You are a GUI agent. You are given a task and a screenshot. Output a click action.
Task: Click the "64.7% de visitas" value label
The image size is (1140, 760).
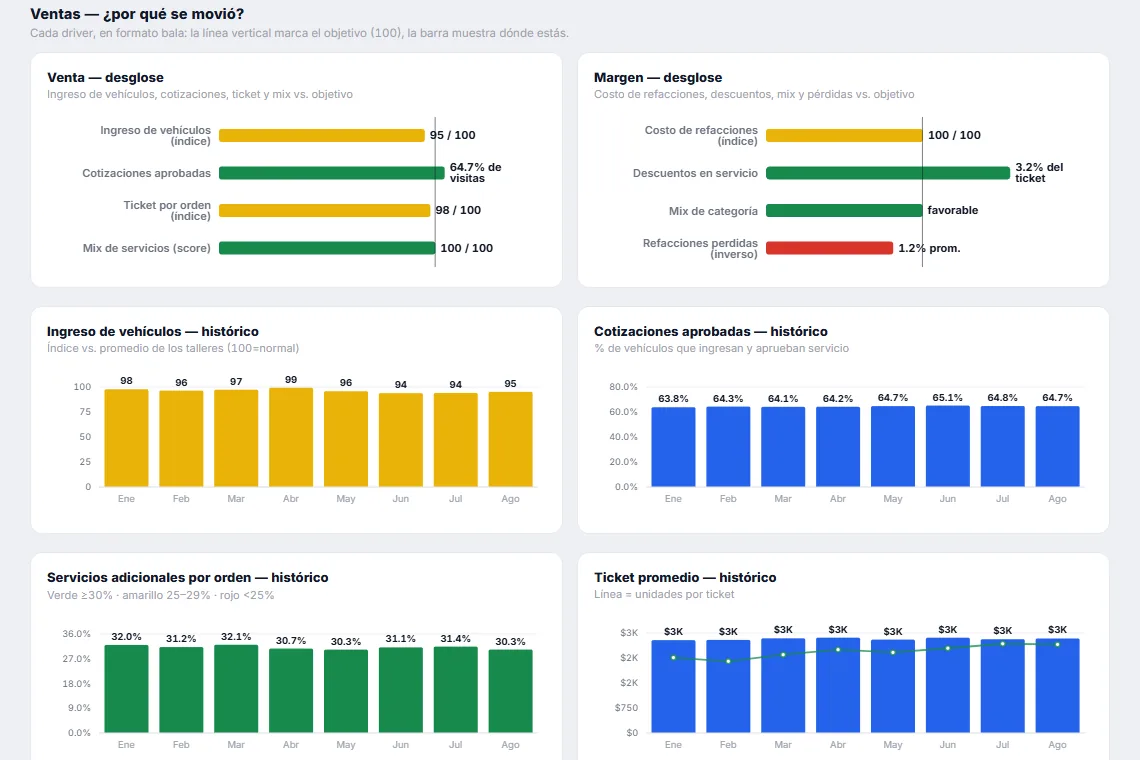(475, 173)
